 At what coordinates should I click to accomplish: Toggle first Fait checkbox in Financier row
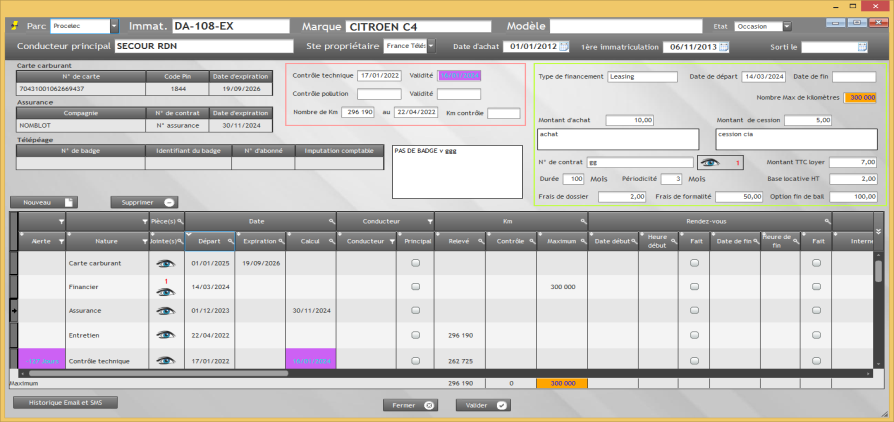(694, 287)
